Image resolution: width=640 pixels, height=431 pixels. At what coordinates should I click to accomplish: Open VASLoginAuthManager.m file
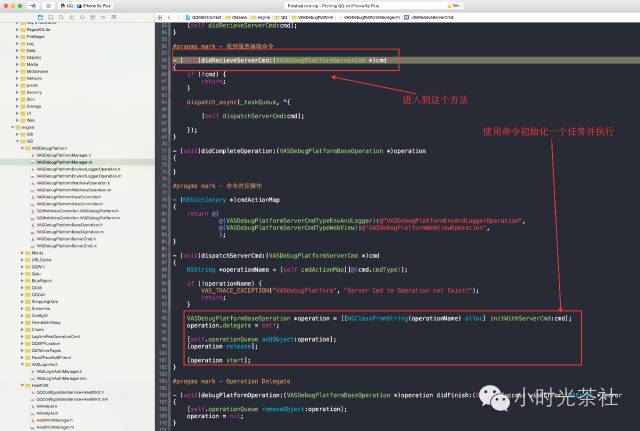[59, 378]
